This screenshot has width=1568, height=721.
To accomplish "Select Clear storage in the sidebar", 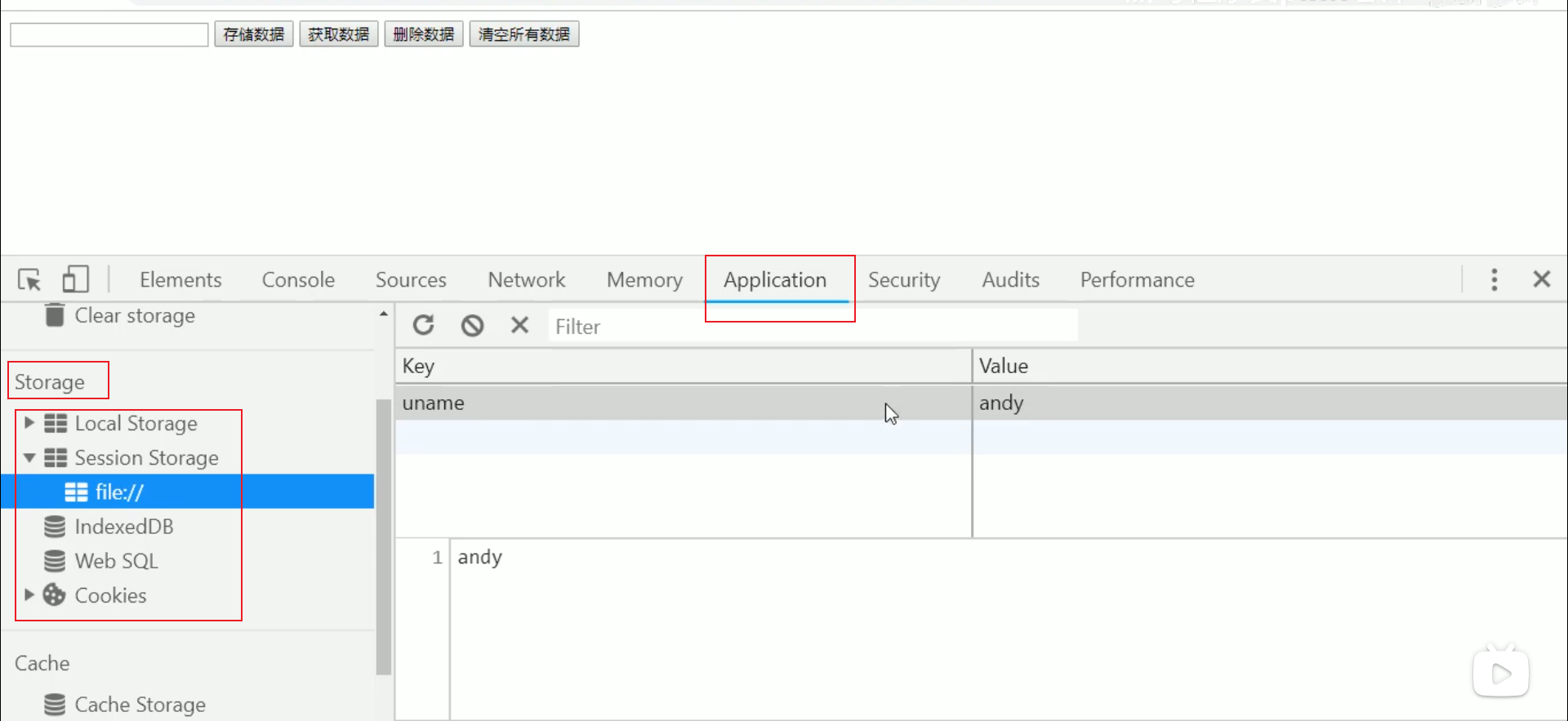I will 135,315.
